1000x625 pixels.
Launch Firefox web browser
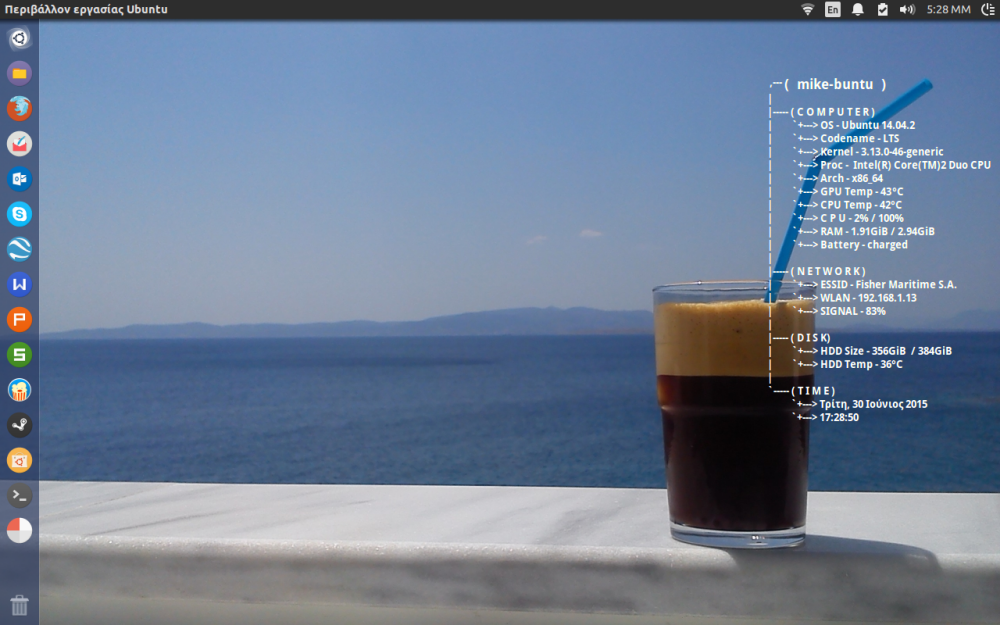(x=19, y=109)
